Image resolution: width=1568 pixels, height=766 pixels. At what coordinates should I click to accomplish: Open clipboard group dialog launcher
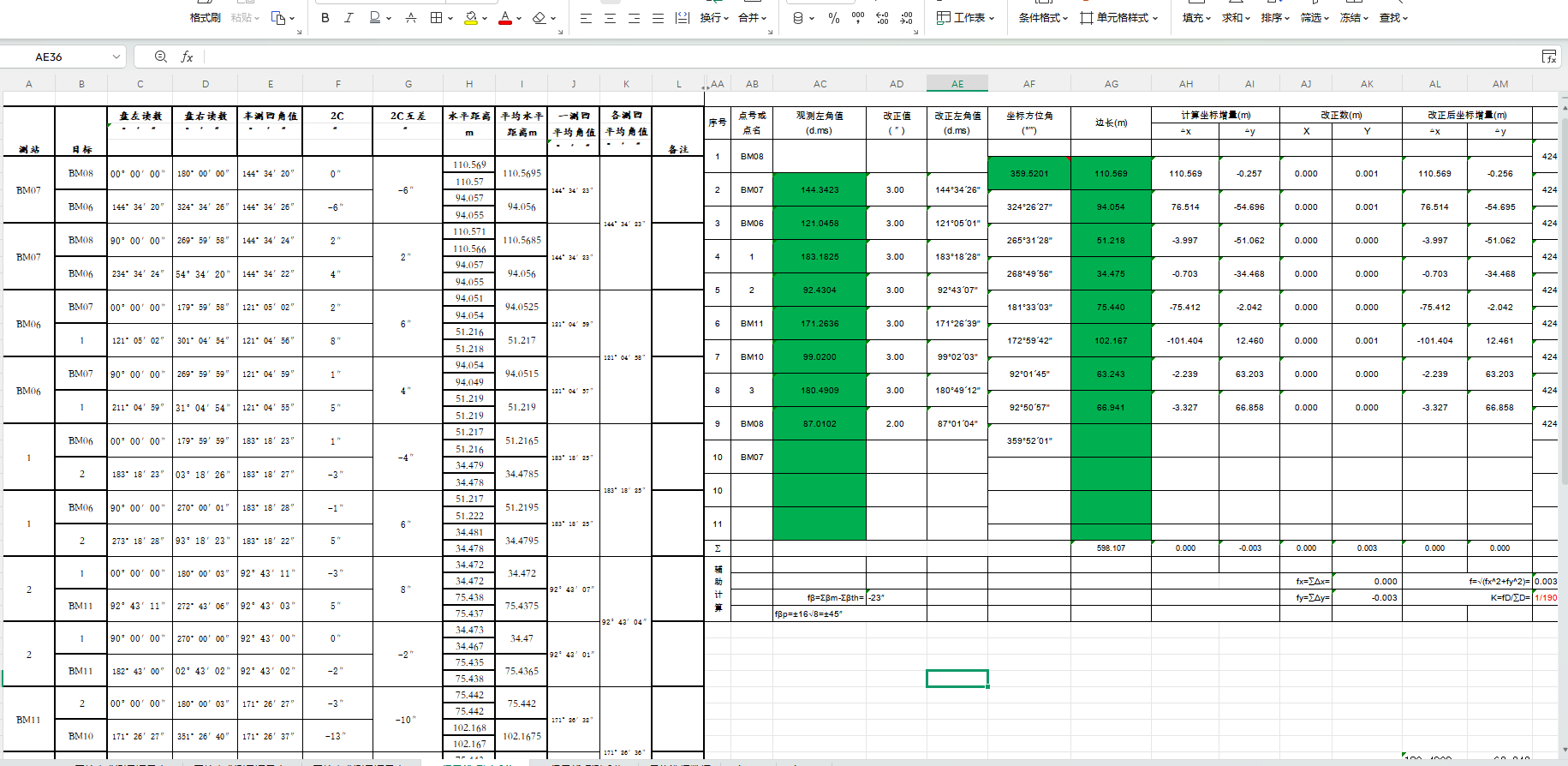pos(299,33)
